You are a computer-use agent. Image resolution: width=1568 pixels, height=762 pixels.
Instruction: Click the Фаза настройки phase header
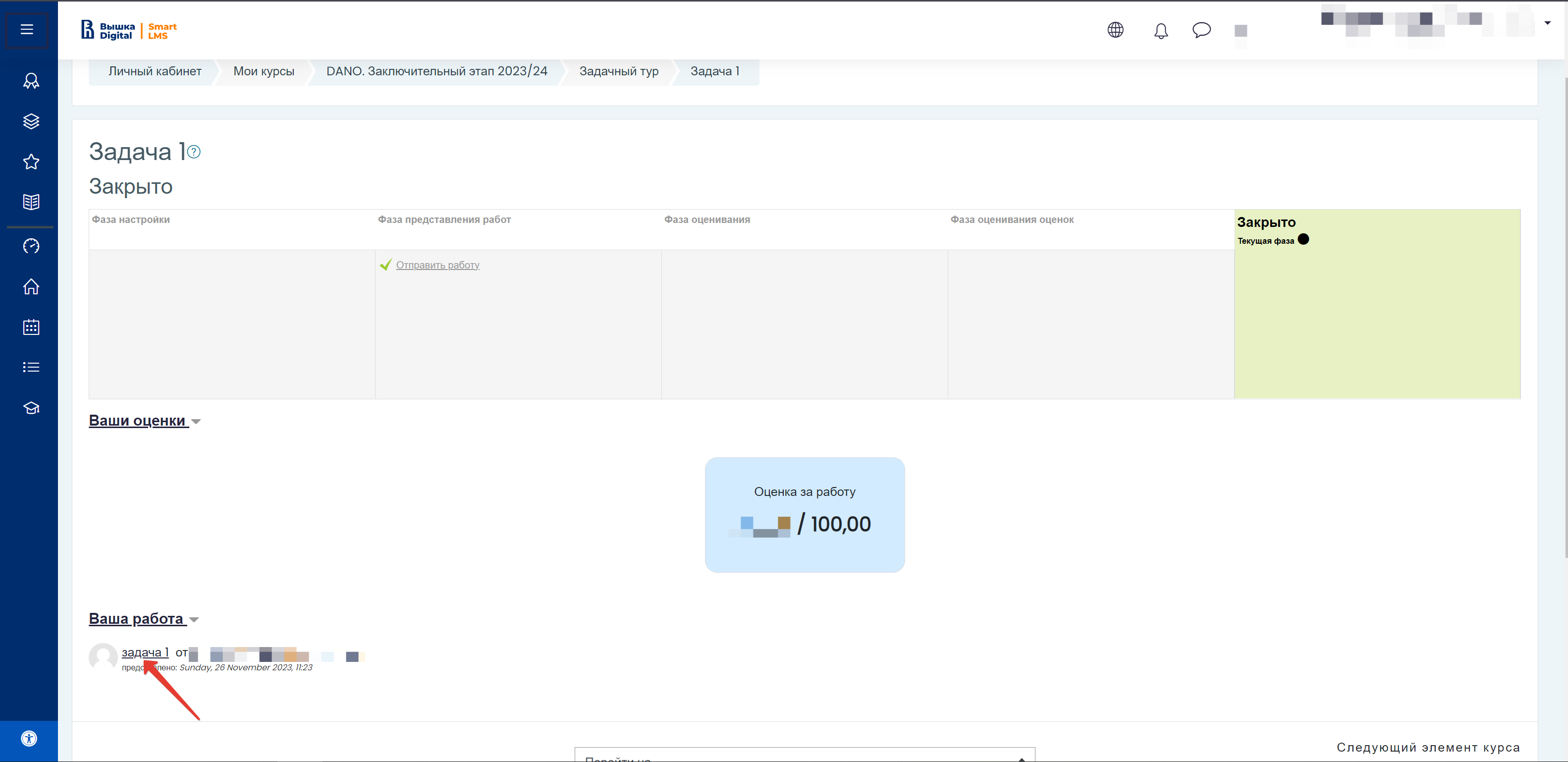131,219
